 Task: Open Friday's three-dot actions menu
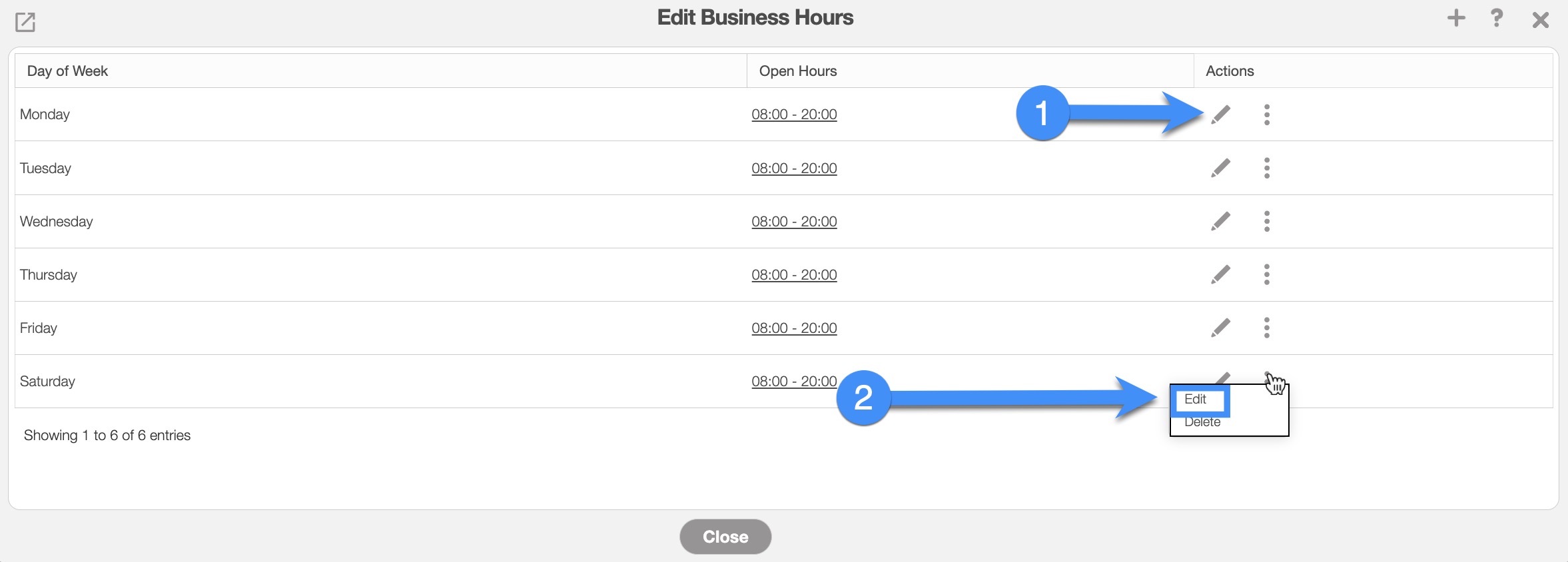(x=1266, y=328)
